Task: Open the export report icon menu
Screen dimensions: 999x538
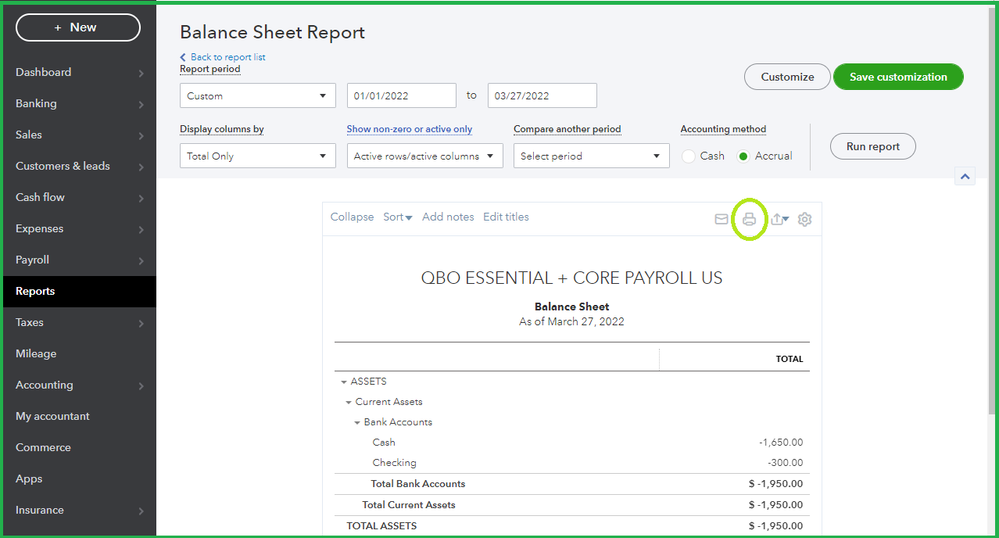Action: pyautogui.click(x=779, y=219)
